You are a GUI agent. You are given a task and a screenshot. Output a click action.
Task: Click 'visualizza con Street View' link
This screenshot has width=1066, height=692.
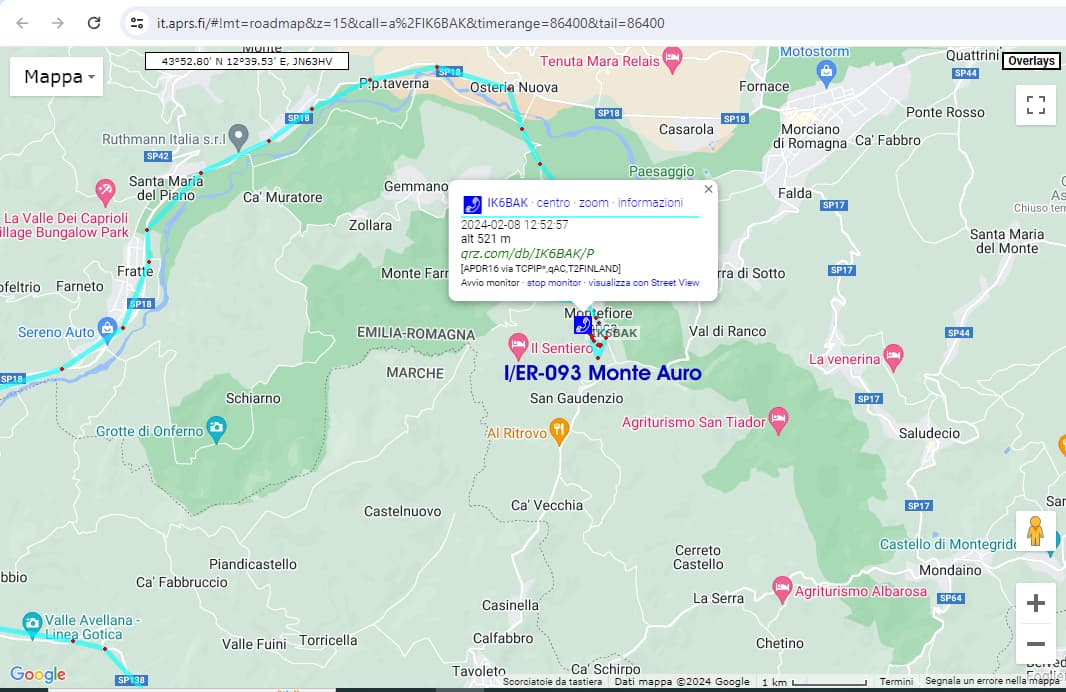(x=643, y=283)
